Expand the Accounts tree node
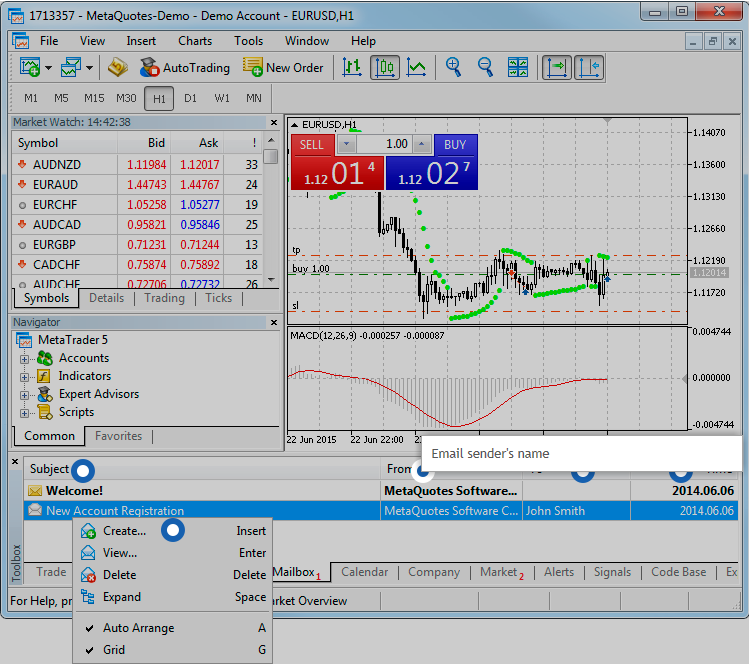Screen dimensions: 749x666 (24, 359)
